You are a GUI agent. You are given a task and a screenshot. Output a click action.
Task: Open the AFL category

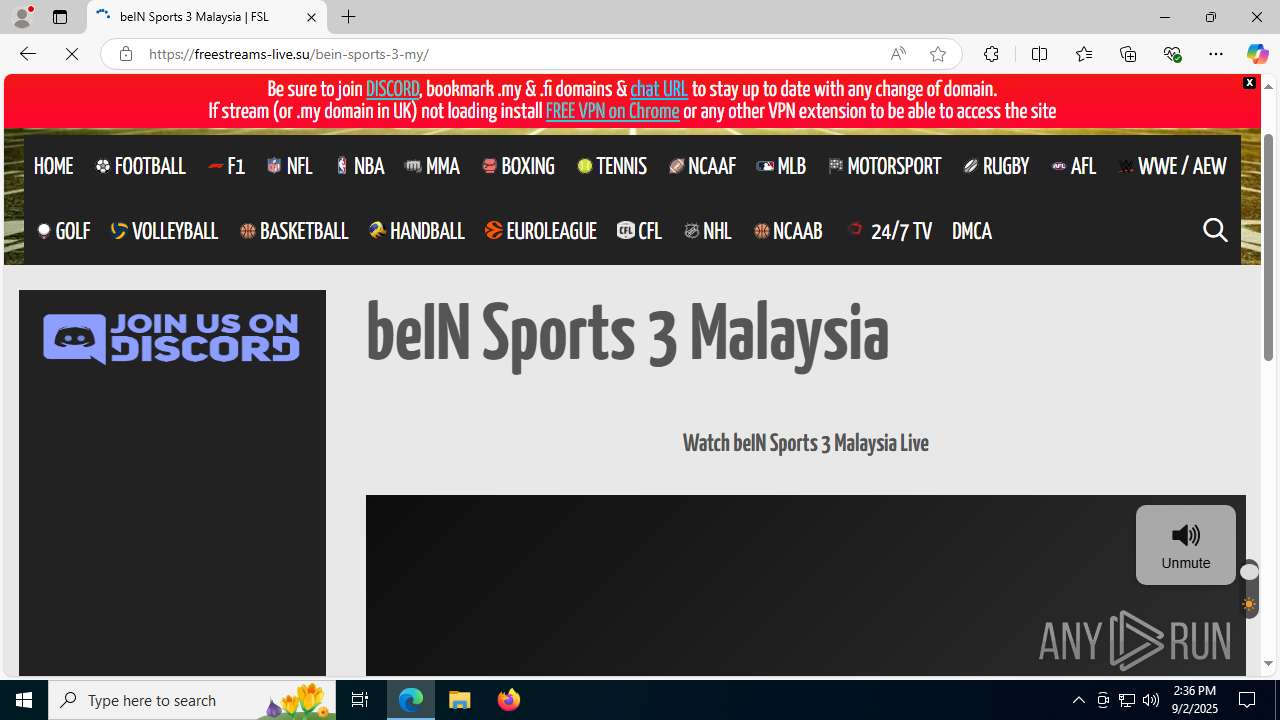click(1074, 166)
